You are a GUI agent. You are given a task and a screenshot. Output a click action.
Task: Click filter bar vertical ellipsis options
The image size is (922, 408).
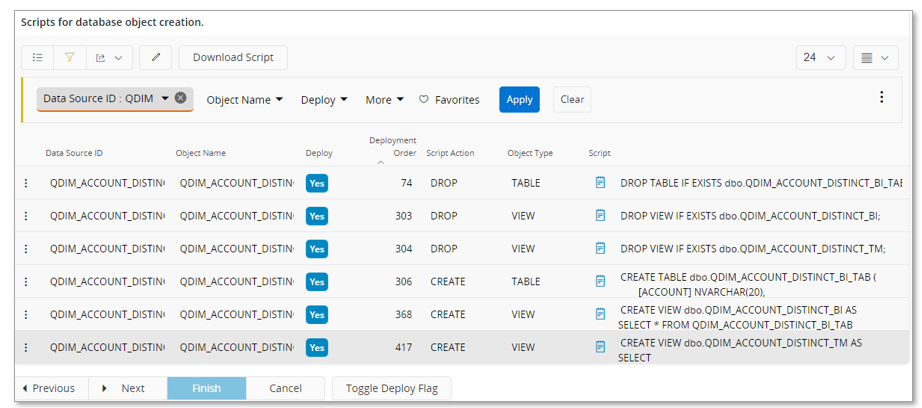[x=881, y=97]
